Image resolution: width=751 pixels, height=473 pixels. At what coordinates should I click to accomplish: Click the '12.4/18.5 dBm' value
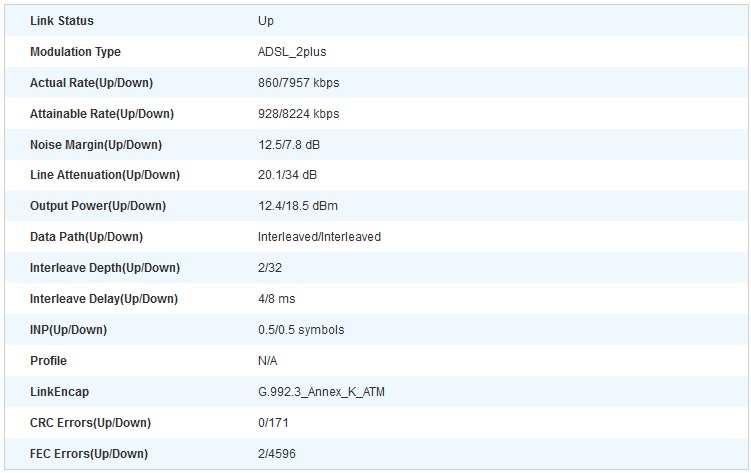[x=298, y=206]
